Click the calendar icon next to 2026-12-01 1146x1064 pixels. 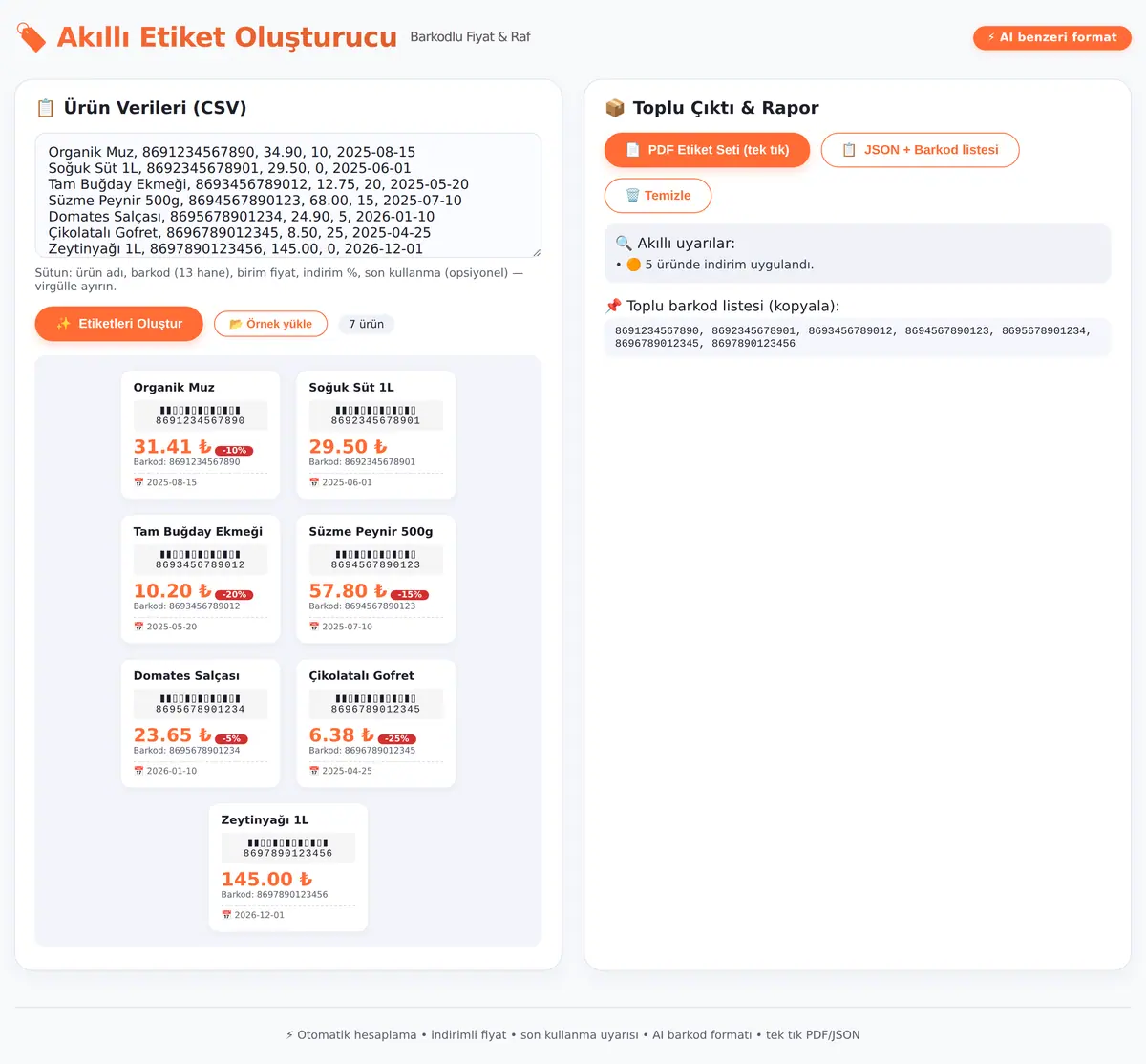[226, 915]
